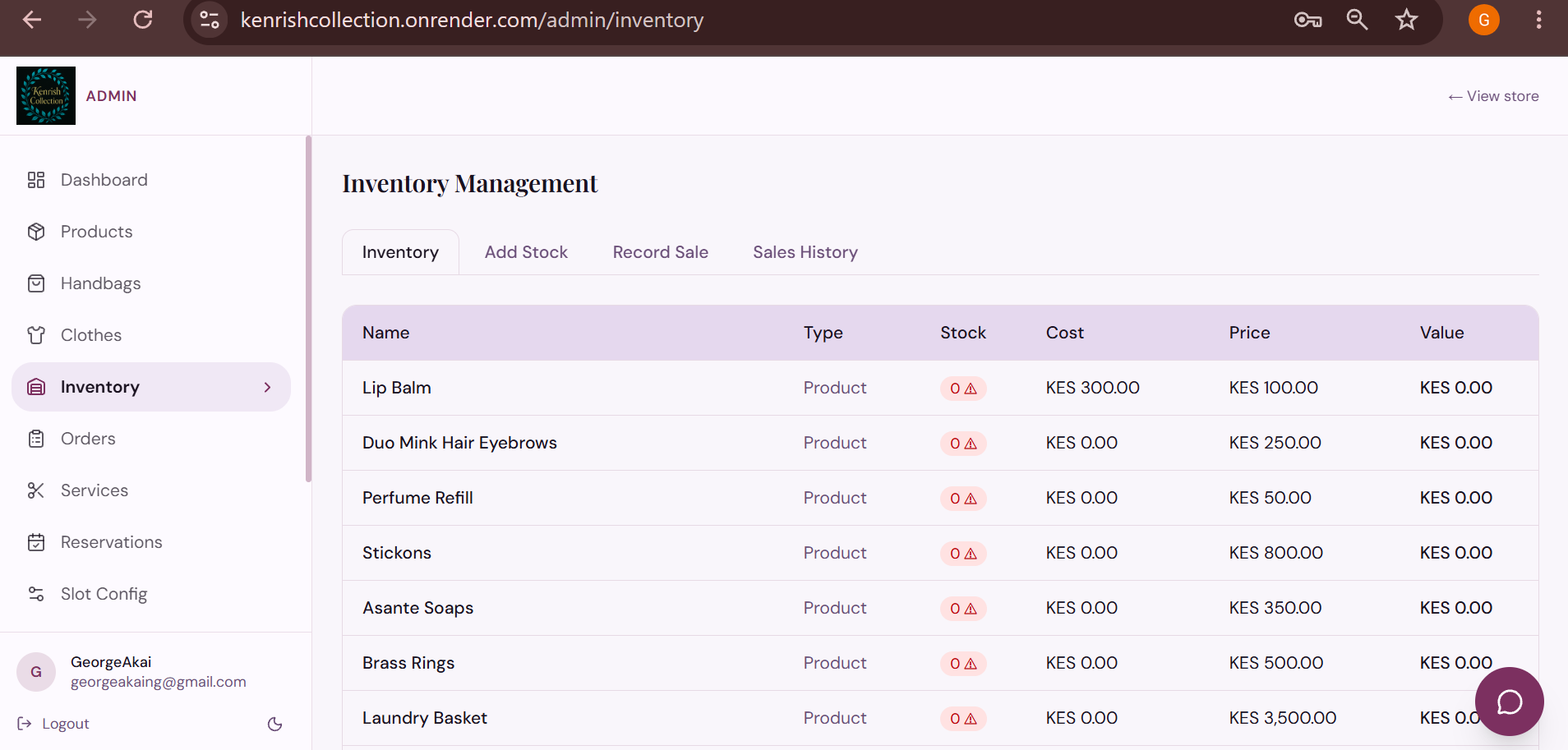Click the Lip Balm row name
1568x750 pixels.
[x=397, y=388]
